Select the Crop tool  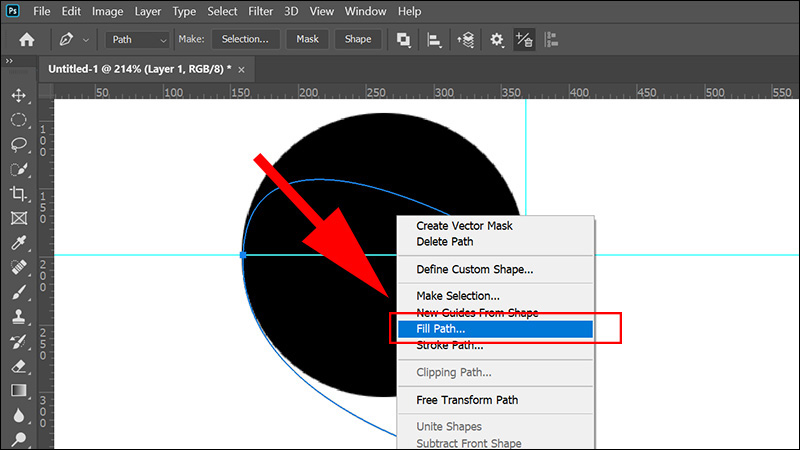[19, 194]
